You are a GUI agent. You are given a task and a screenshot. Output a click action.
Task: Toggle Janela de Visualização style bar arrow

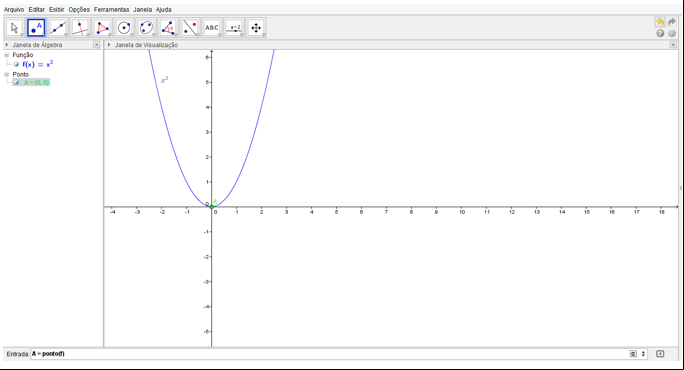(109, 45)
